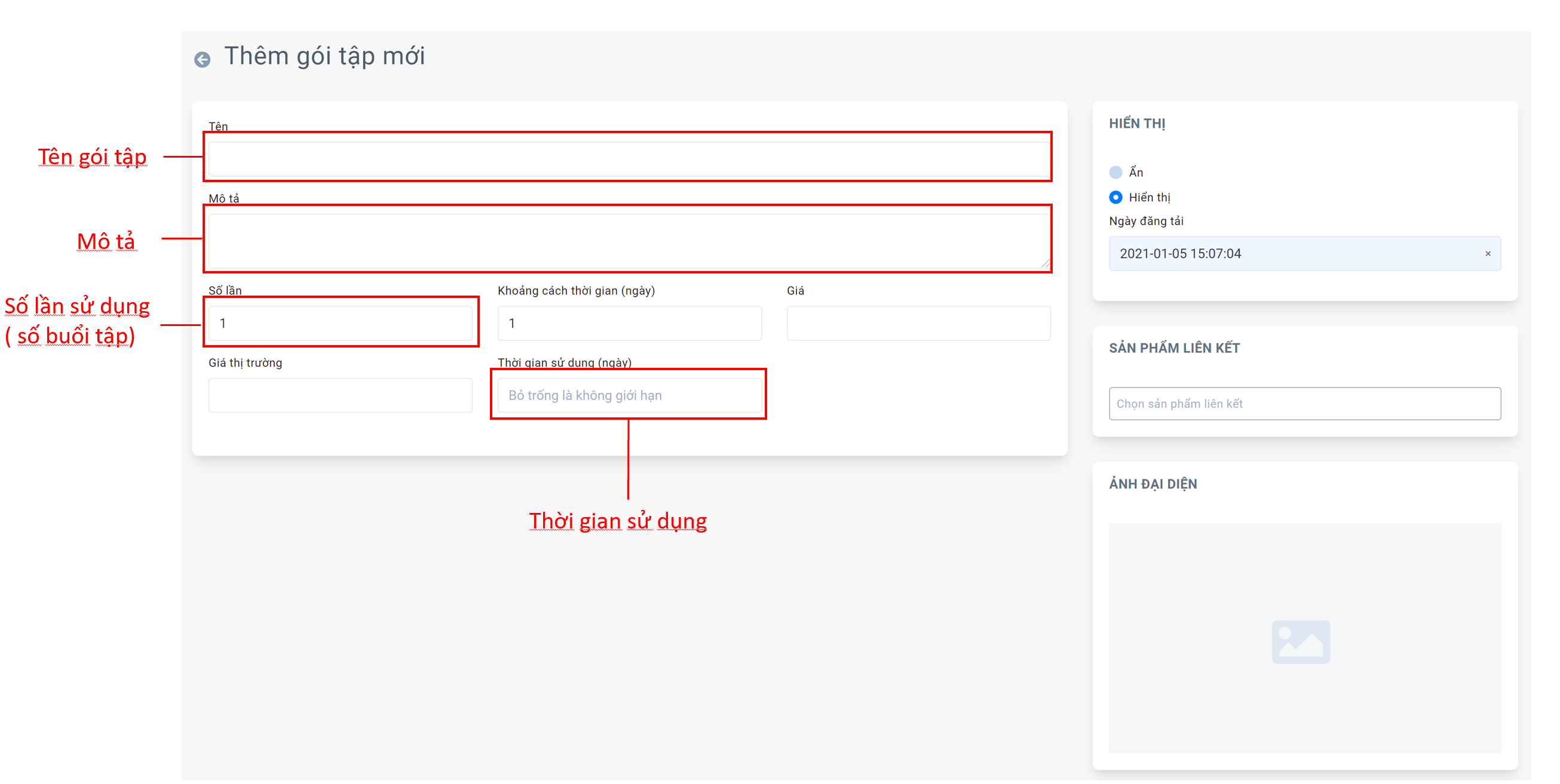Select the Ẩn radio option
The height and width of the screenshot is (784, 1560).
click(1115, 173)
